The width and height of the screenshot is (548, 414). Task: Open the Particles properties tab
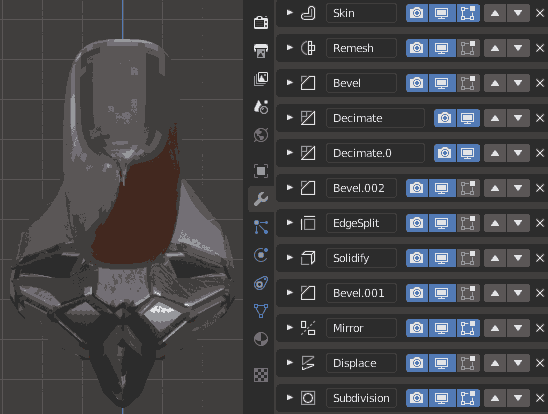tap(261, 227)
